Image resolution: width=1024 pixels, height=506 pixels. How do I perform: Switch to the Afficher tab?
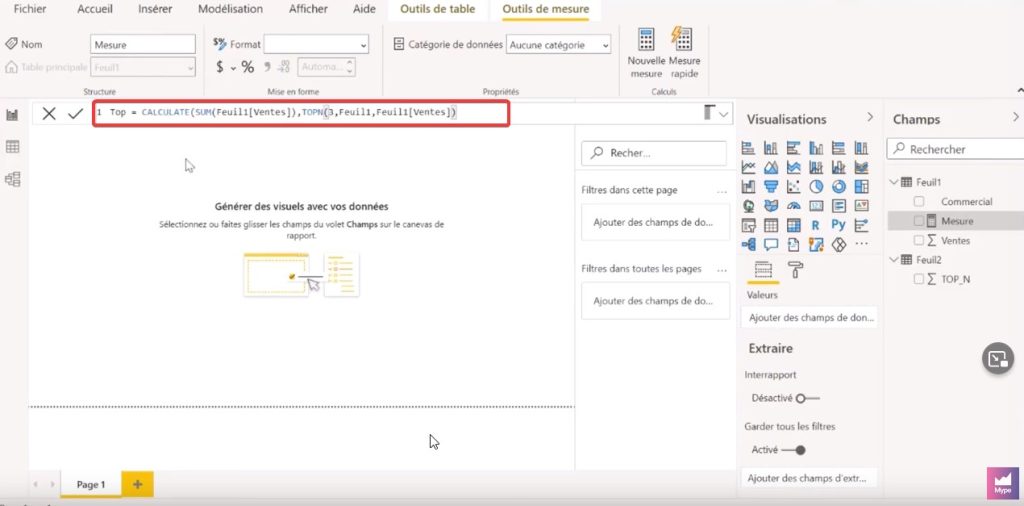pyautogui.click(x=308, y=9)
